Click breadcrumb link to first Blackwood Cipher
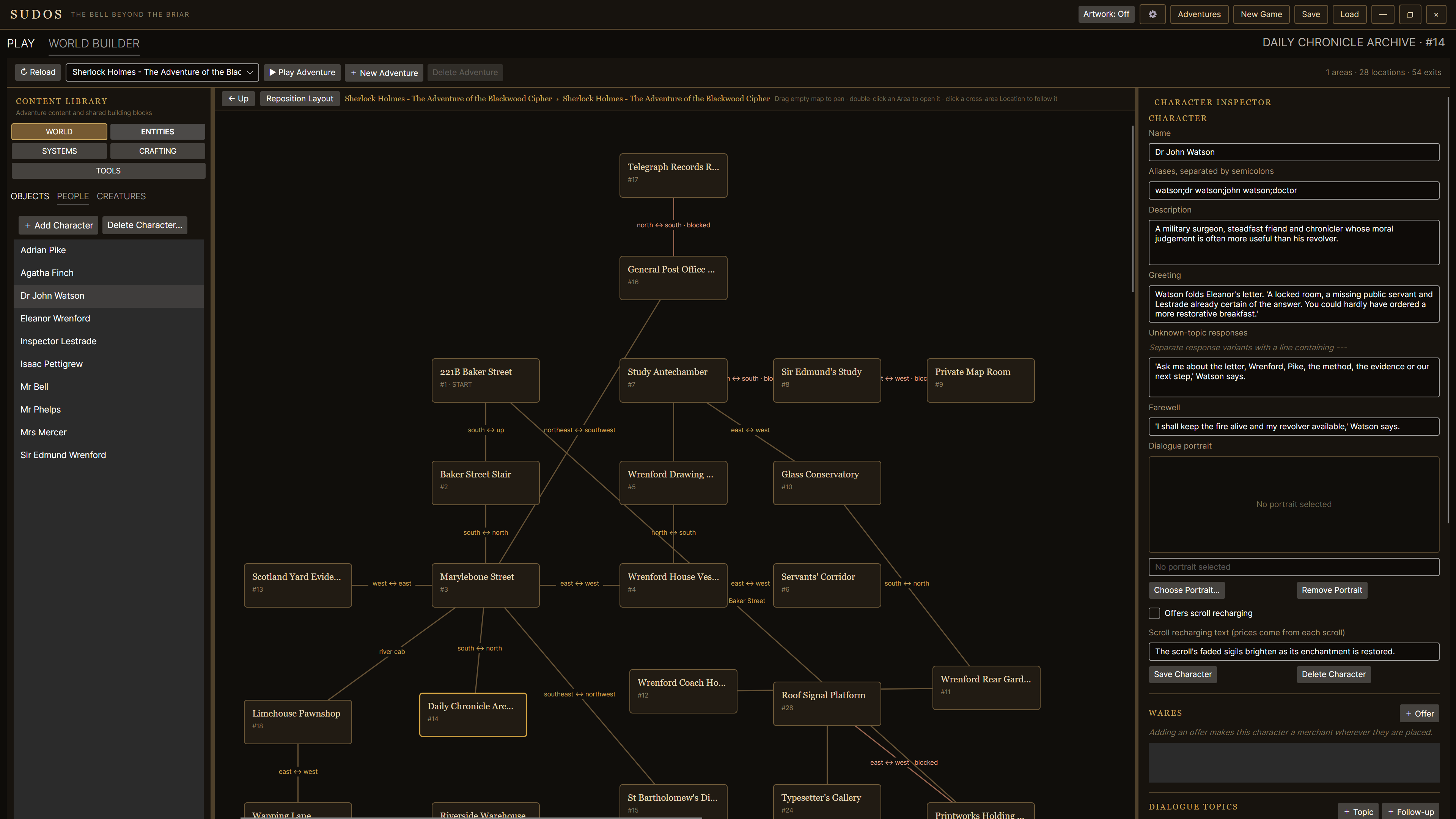Image resolution: width=1456 pixels, height=819 pixels. (x=448, y=98)
